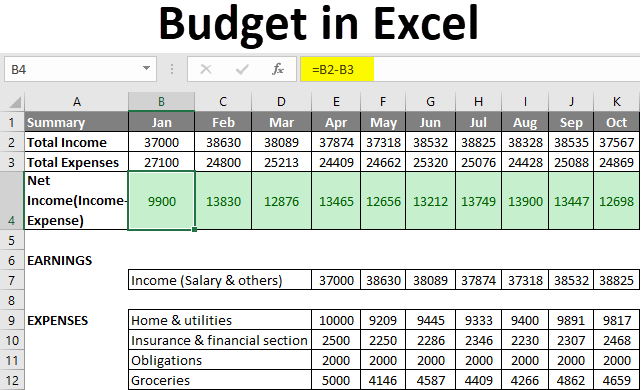This screenshot has width=641, height=390.
Task: Select column F header
Action: pyautogui.click(x=383, y=101)
